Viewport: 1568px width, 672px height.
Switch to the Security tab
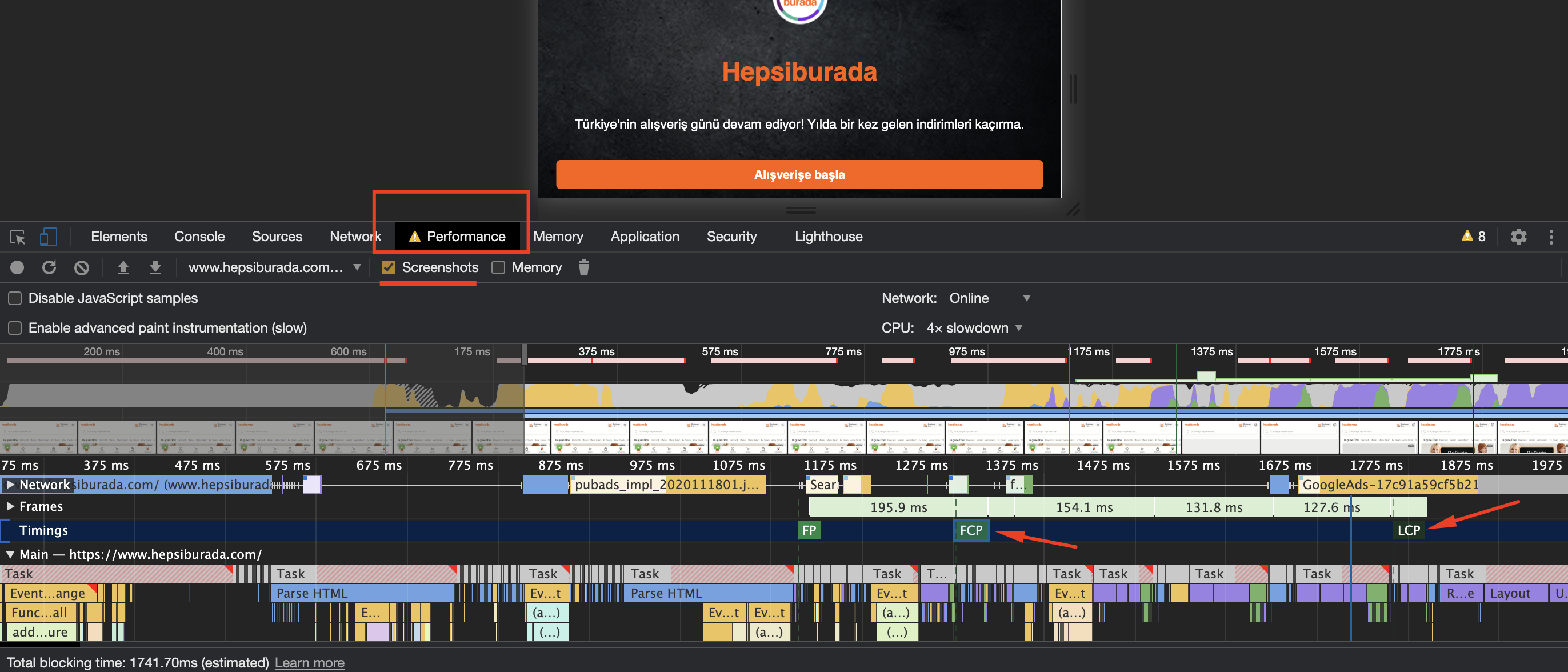[731, 237]
